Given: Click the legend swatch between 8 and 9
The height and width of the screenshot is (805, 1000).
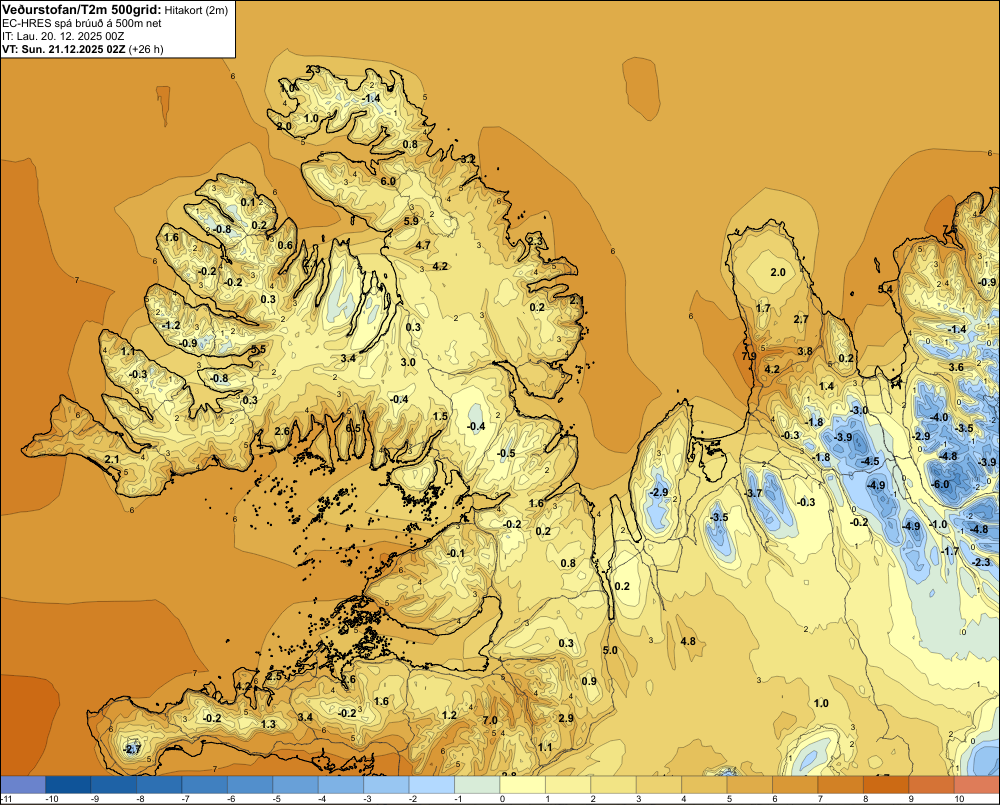Looking at the screenshot, I should click(886, 784).
